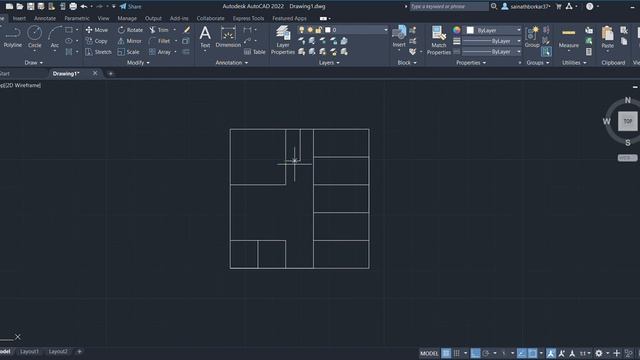Expand the Modify panel
This screenshot has height=360, width=640.
click(138, 62)
